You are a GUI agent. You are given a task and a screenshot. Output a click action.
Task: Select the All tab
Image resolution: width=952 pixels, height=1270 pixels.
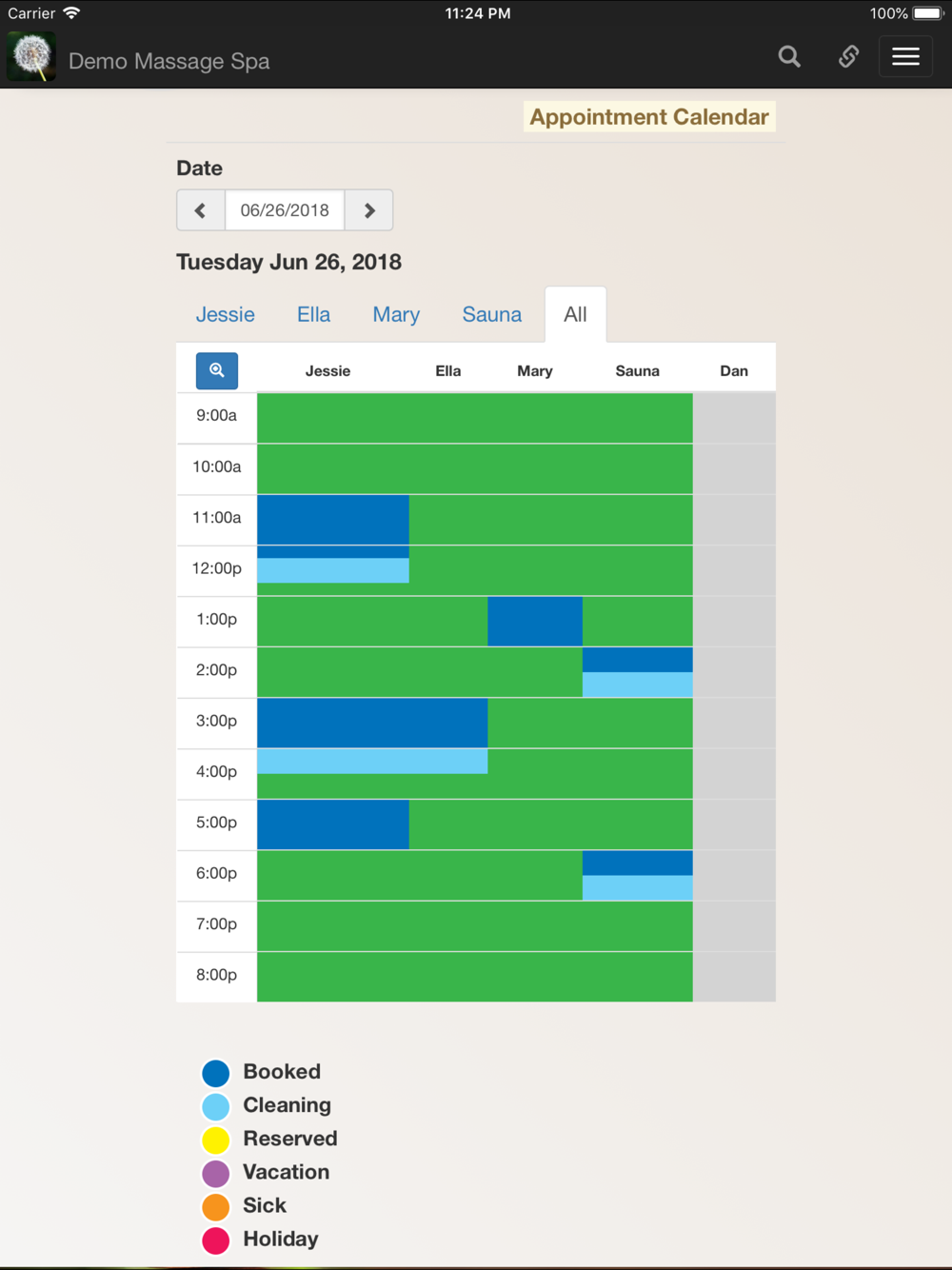tap(576, 314)
